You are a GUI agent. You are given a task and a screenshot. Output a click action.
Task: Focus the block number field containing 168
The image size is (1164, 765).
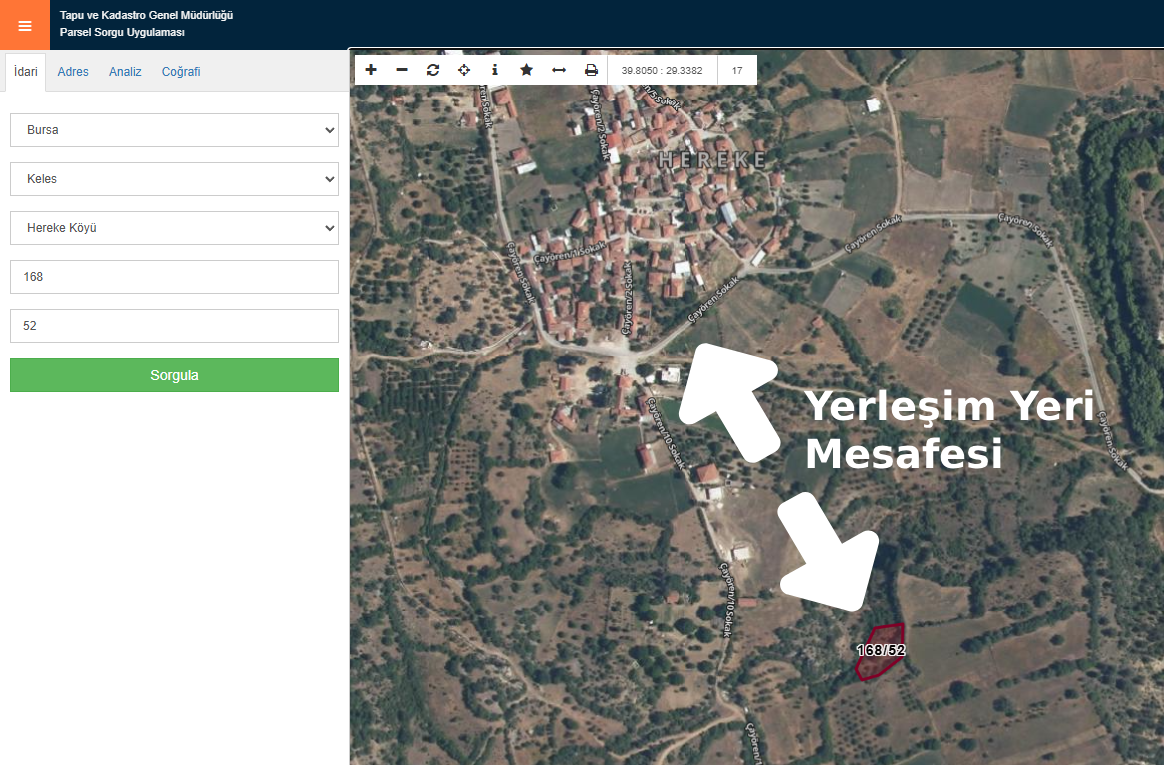174,277
